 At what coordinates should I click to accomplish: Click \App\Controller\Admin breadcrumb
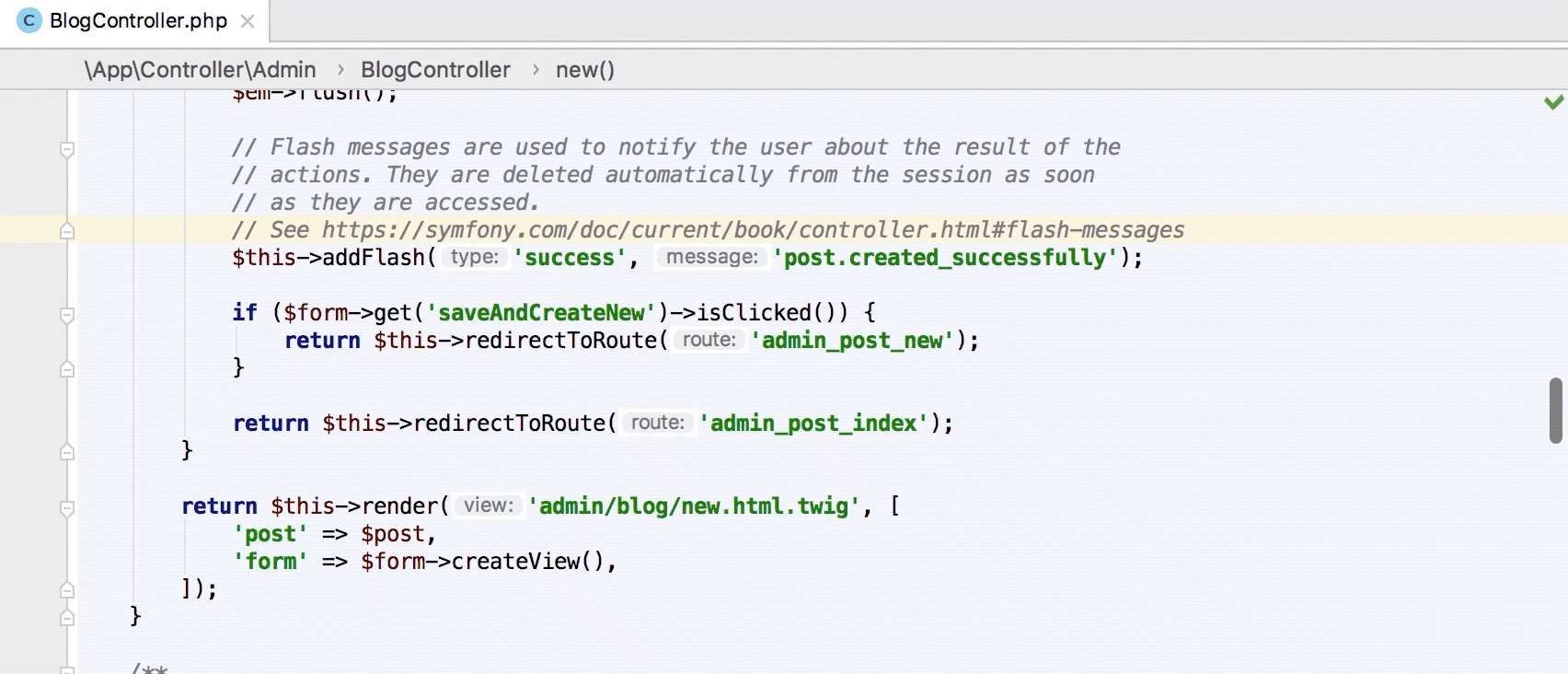tap(200, 70)
